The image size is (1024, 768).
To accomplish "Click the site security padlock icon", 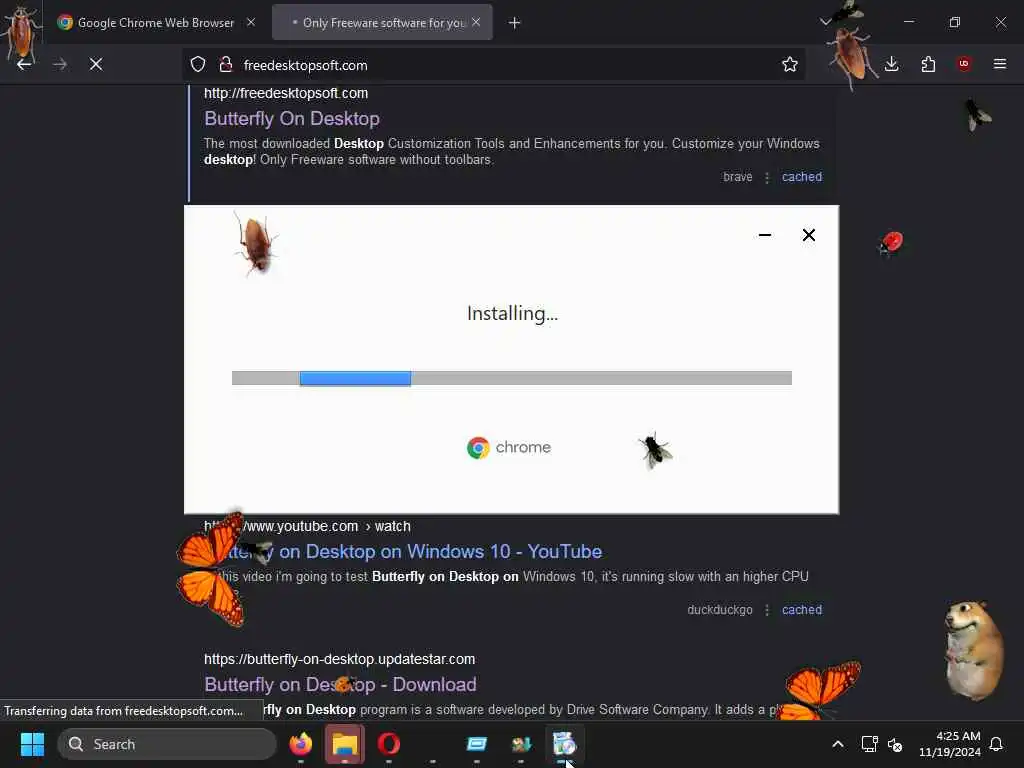I will (226, 64).
